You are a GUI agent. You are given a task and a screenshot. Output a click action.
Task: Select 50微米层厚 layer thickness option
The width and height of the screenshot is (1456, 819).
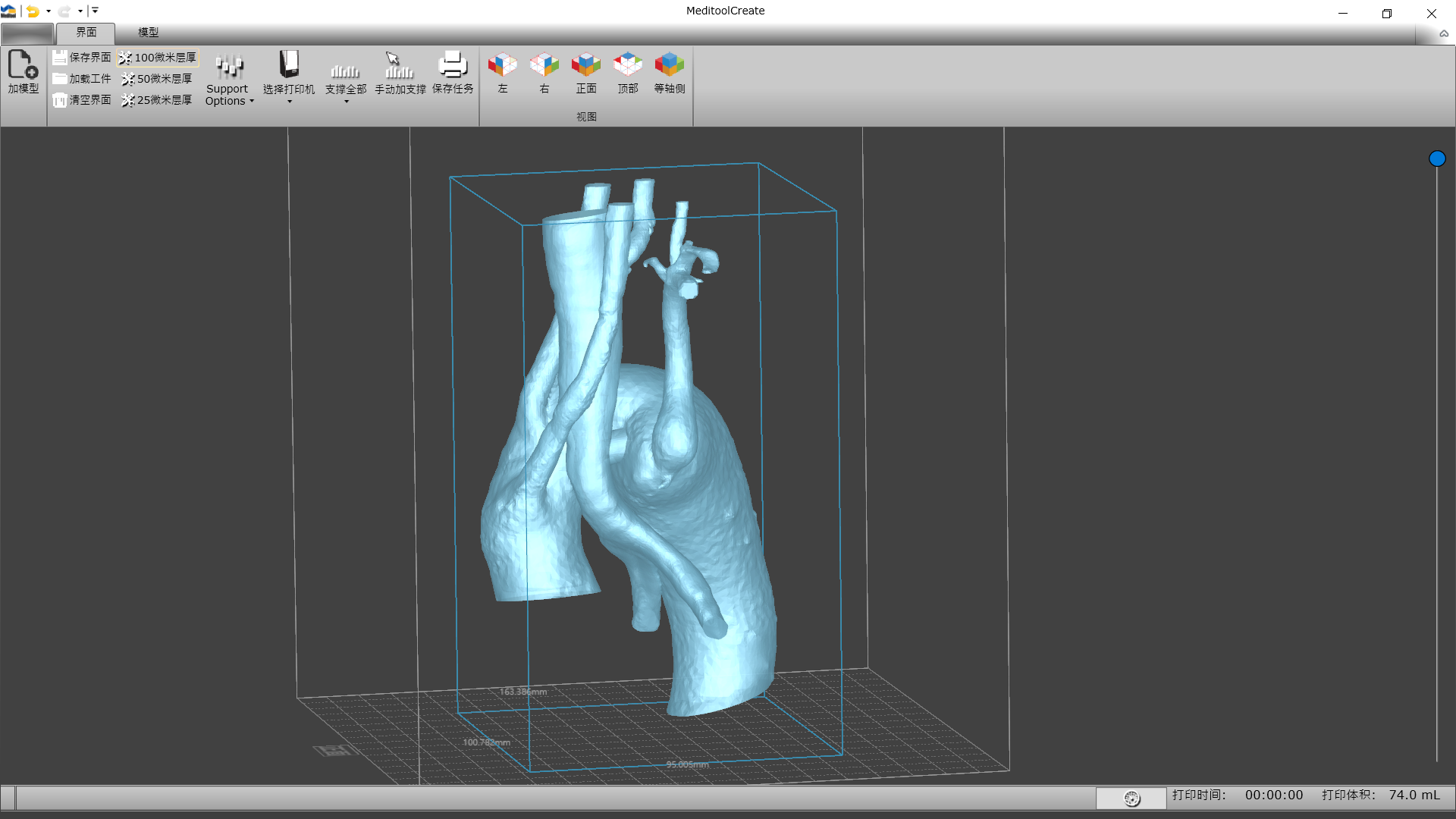point(157,79)
